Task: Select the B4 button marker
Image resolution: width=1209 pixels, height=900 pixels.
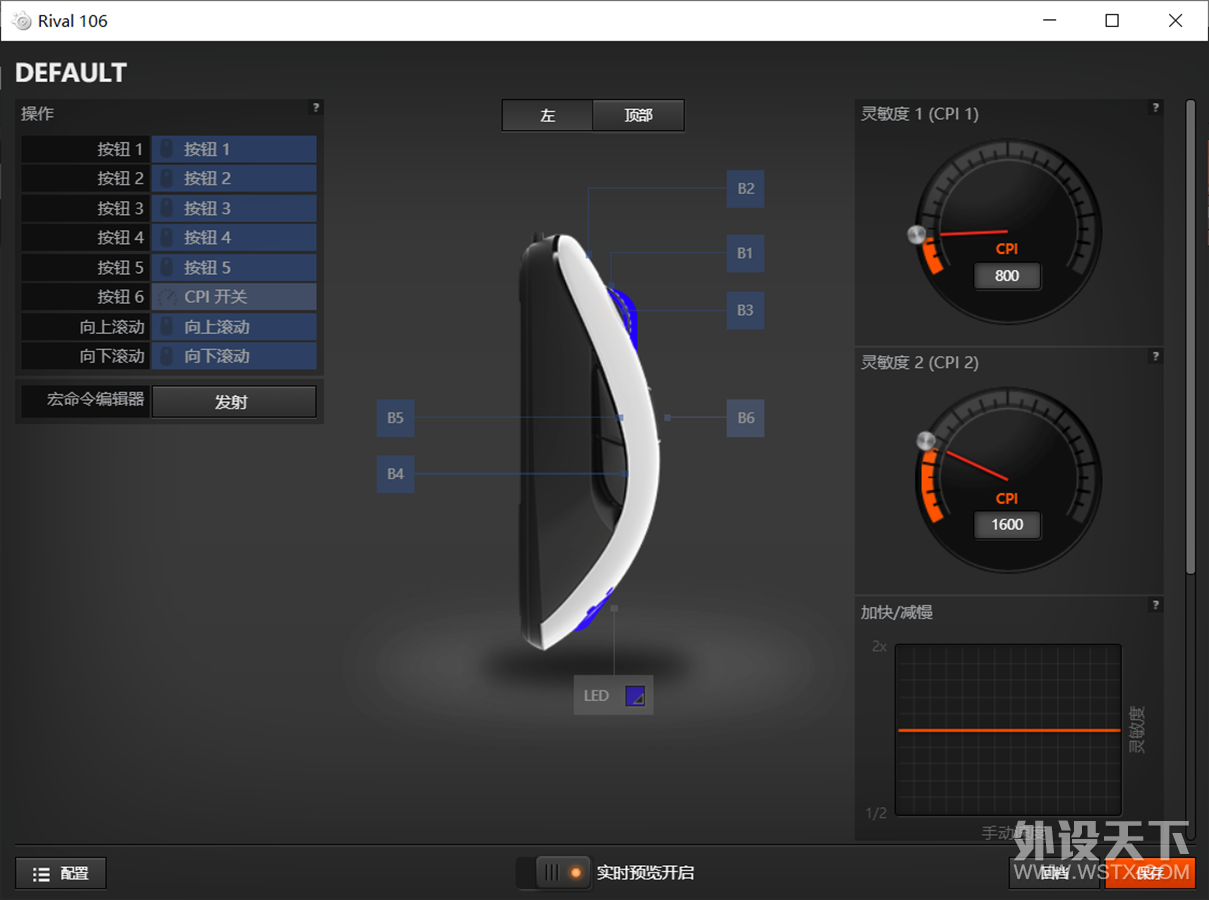Action: [x=396, y=474]
